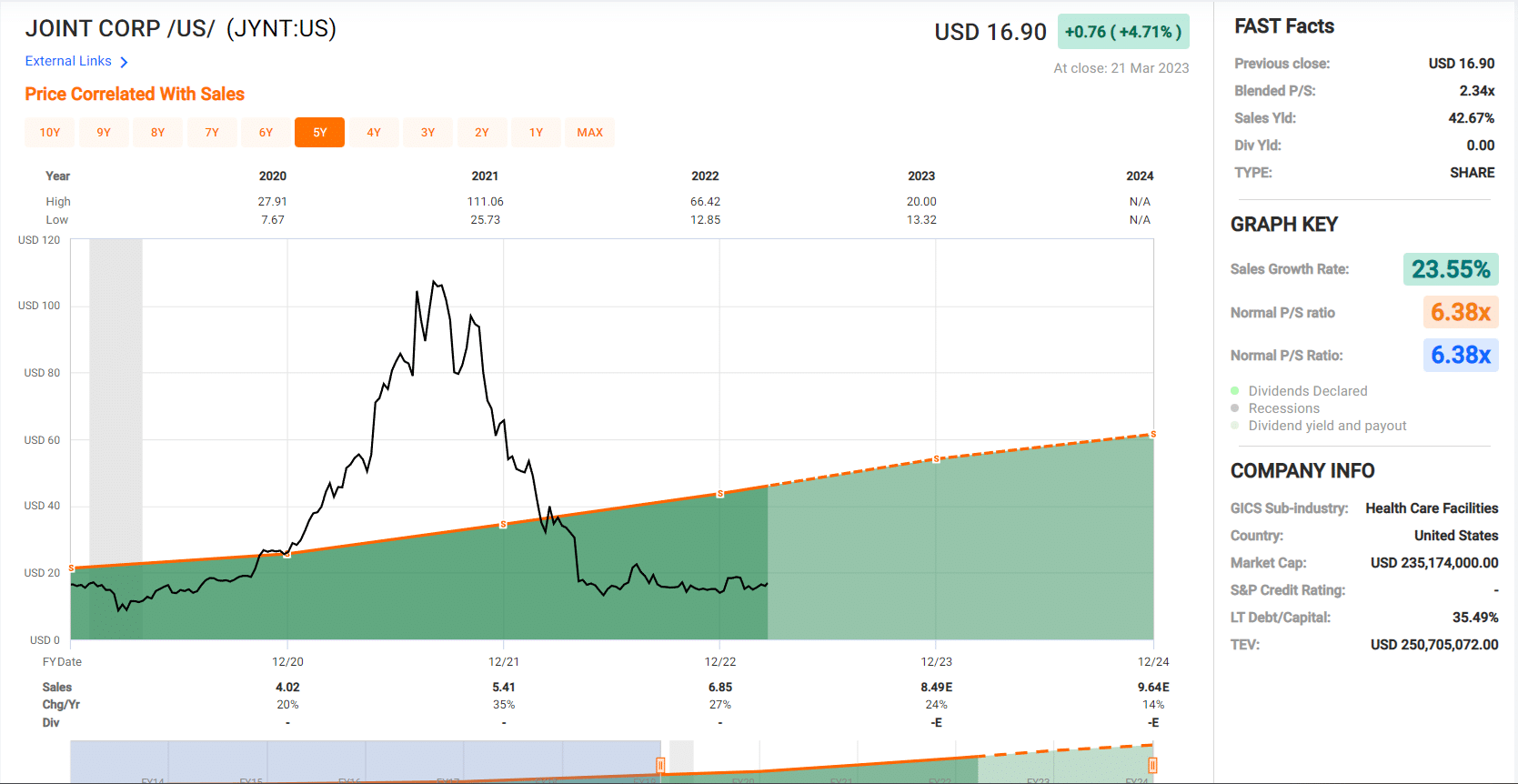
Task: Click the Health Care Facilities sub-industry text
Action: tap(1432, 508)
